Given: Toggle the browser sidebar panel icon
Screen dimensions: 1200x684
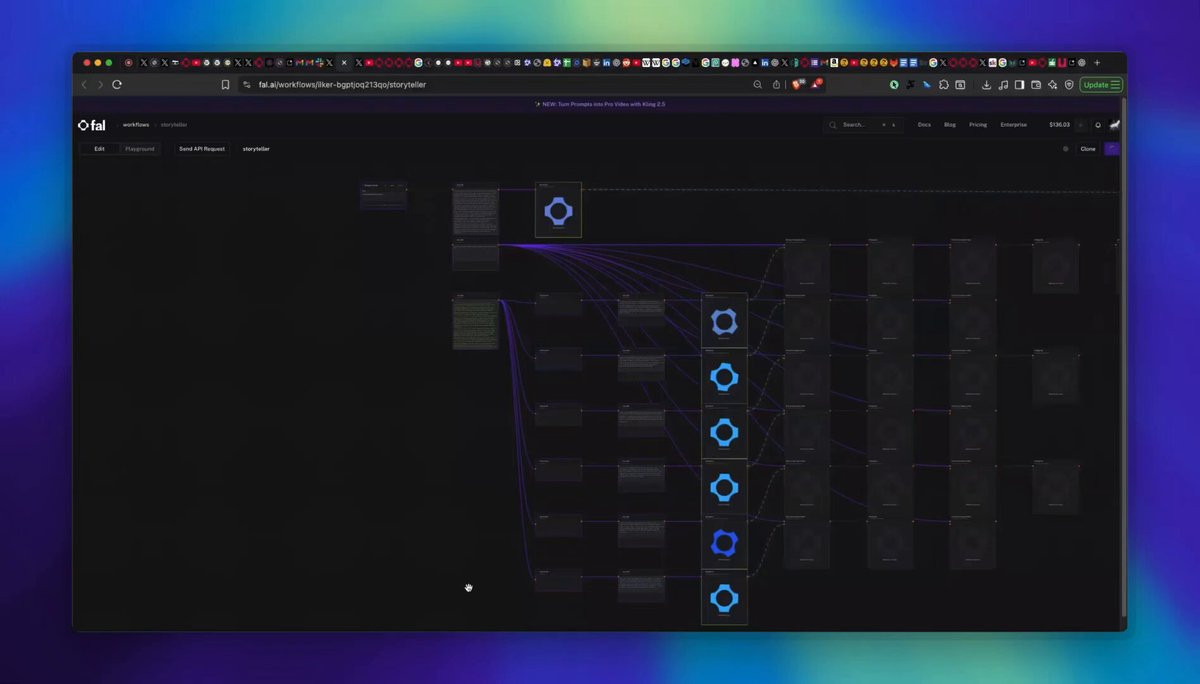Looking at the screenshot, I should pos(1019,85).
